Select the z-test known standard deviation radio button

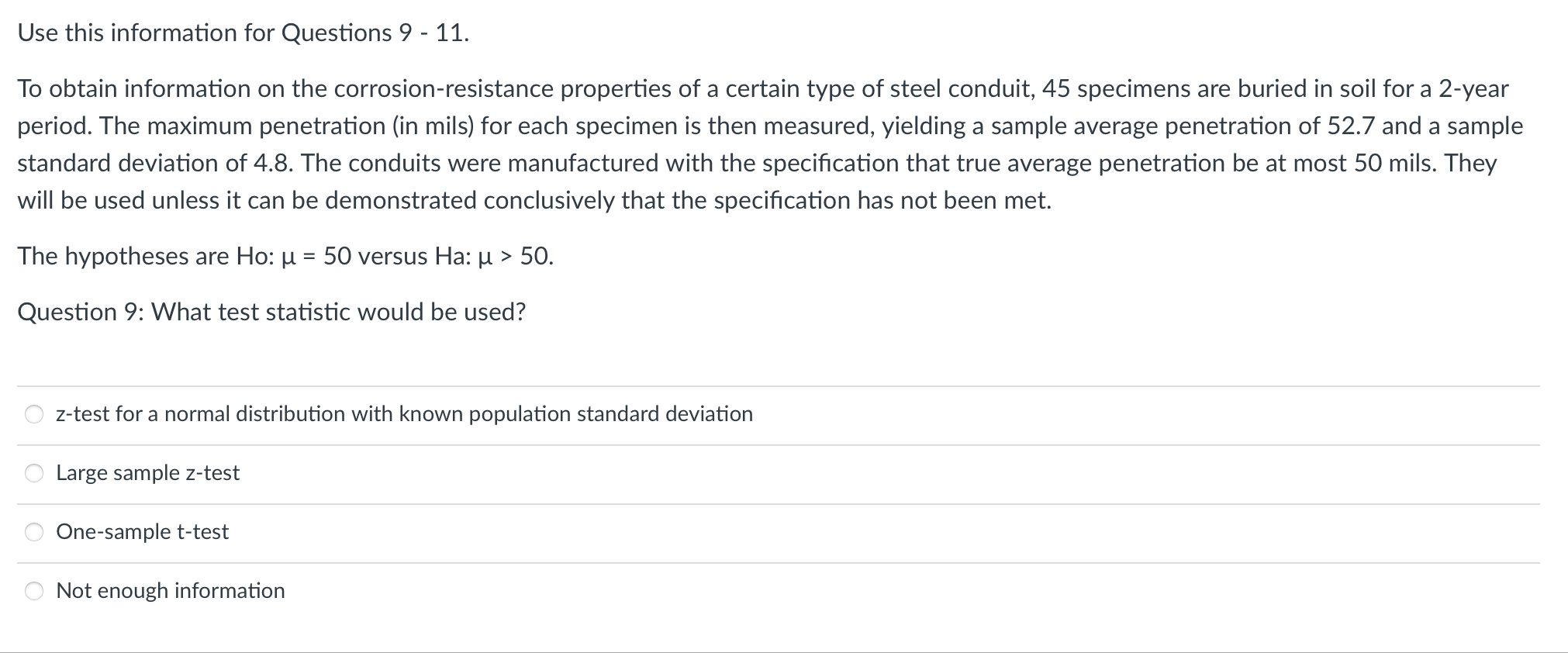coord(34,414)
